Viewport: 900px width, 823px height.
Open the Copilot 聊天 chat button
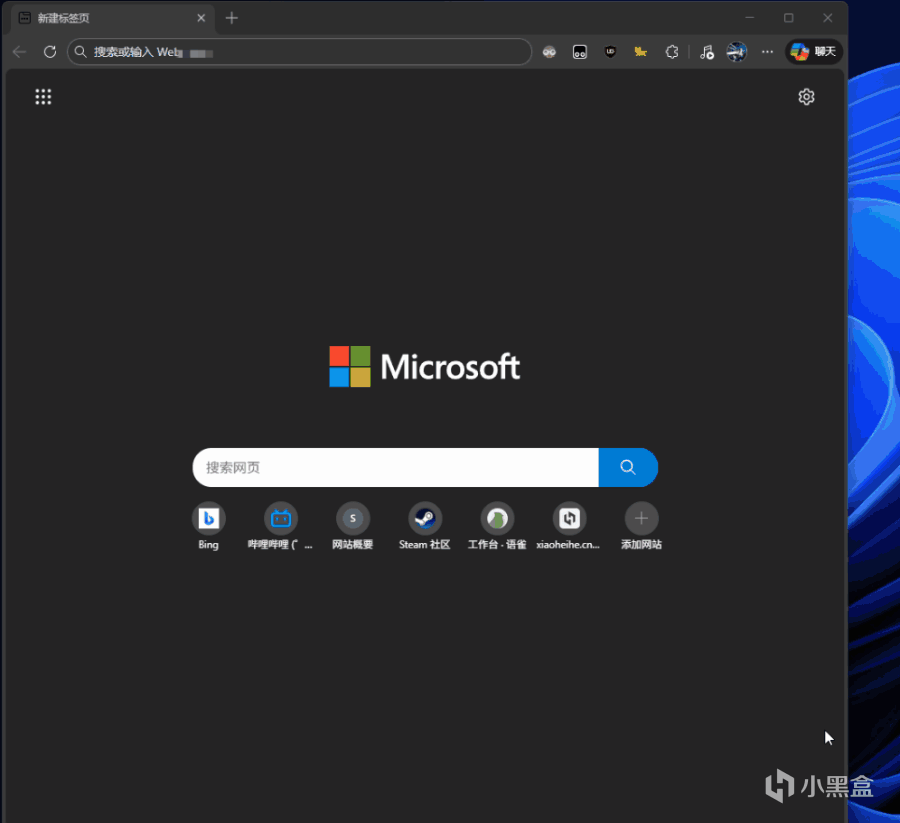pos(813,52)
